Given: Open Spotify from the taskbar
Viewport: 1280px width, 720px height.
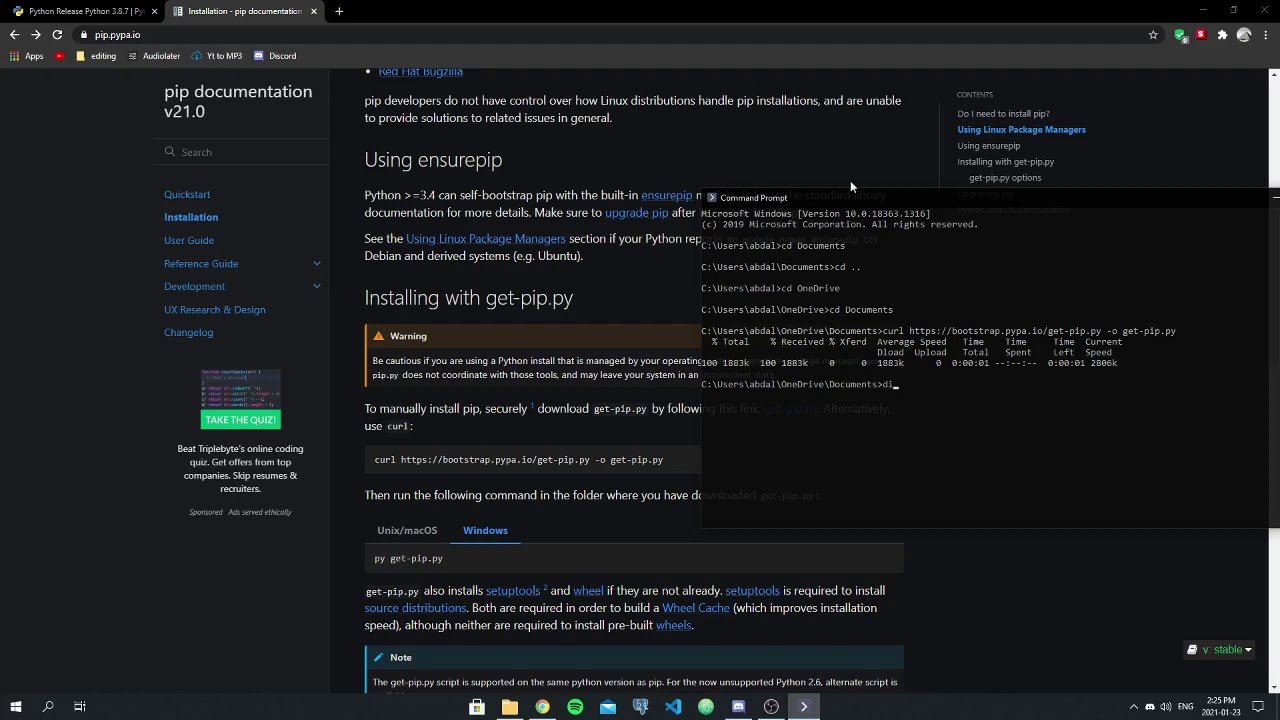Looking at the screenshot, I should (575, 707).
